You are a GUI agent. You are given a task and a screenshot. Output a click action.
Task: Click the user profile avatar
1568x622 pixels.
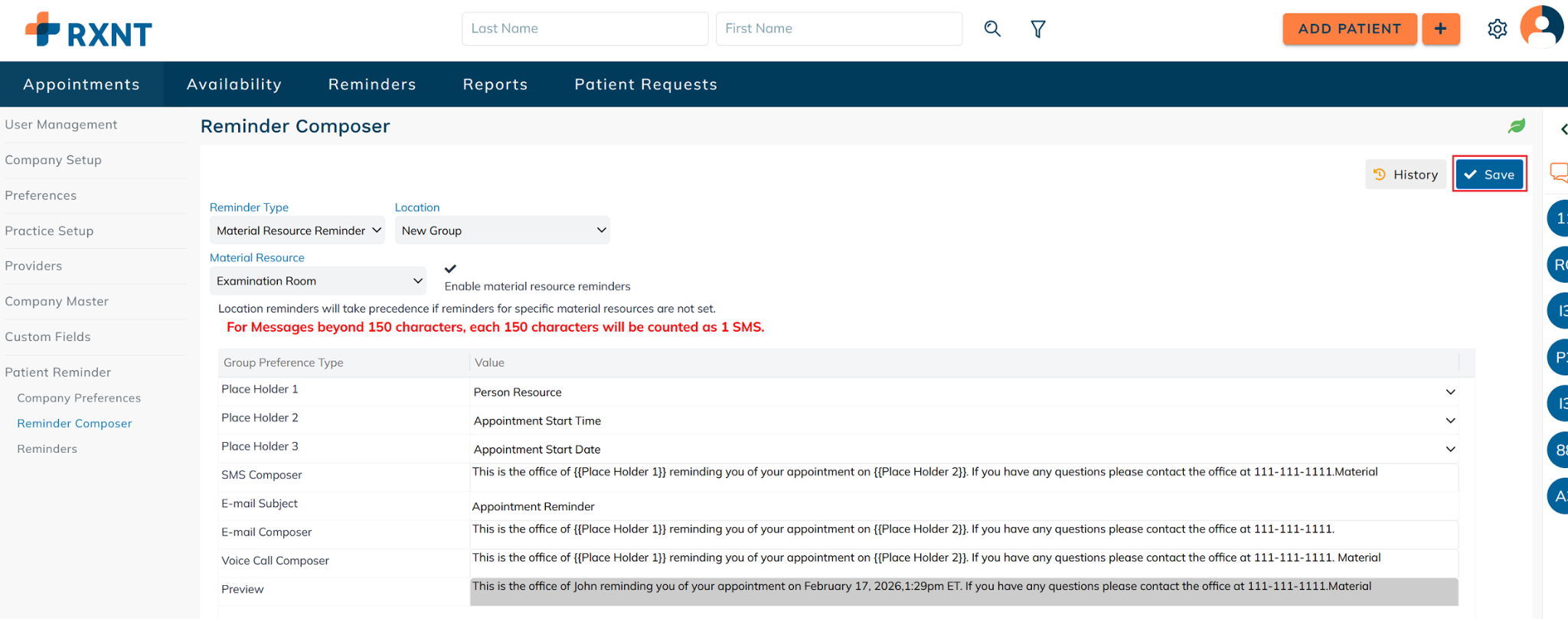(1541, 28)
